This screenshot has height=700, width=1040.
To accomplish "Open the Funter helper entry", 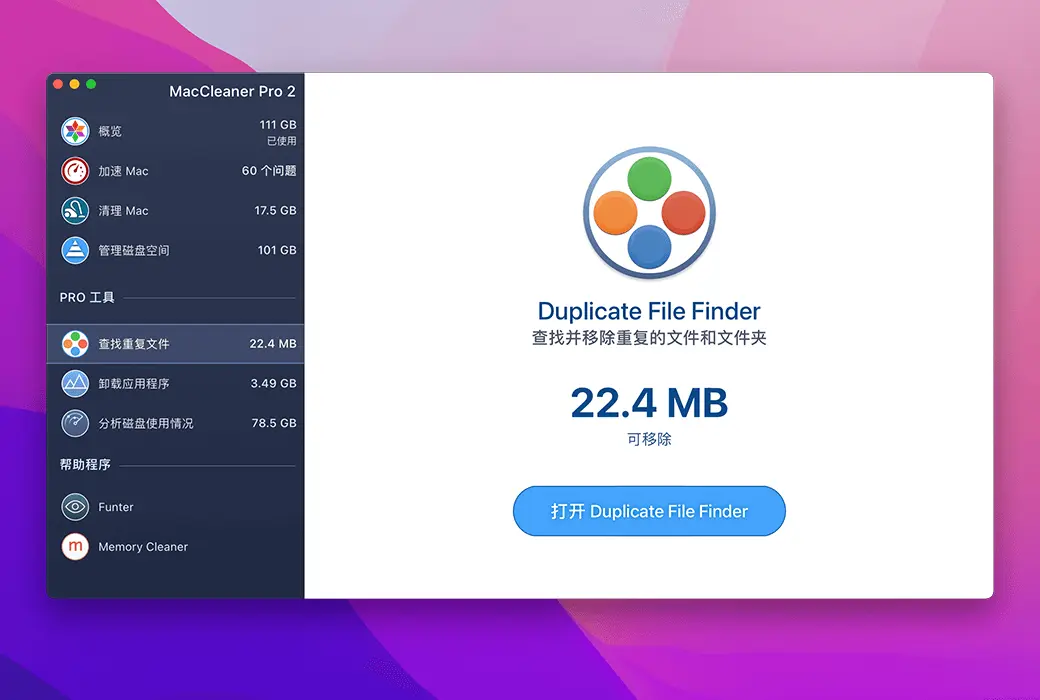I will (x=176, y=507).
